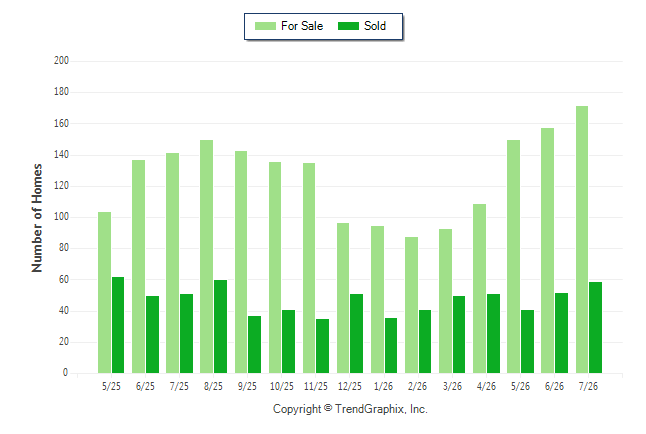Click the 12/25 x-axis label
Viewport: 646px width, 434px height.
pyautogui.click(x=350, y=386)
